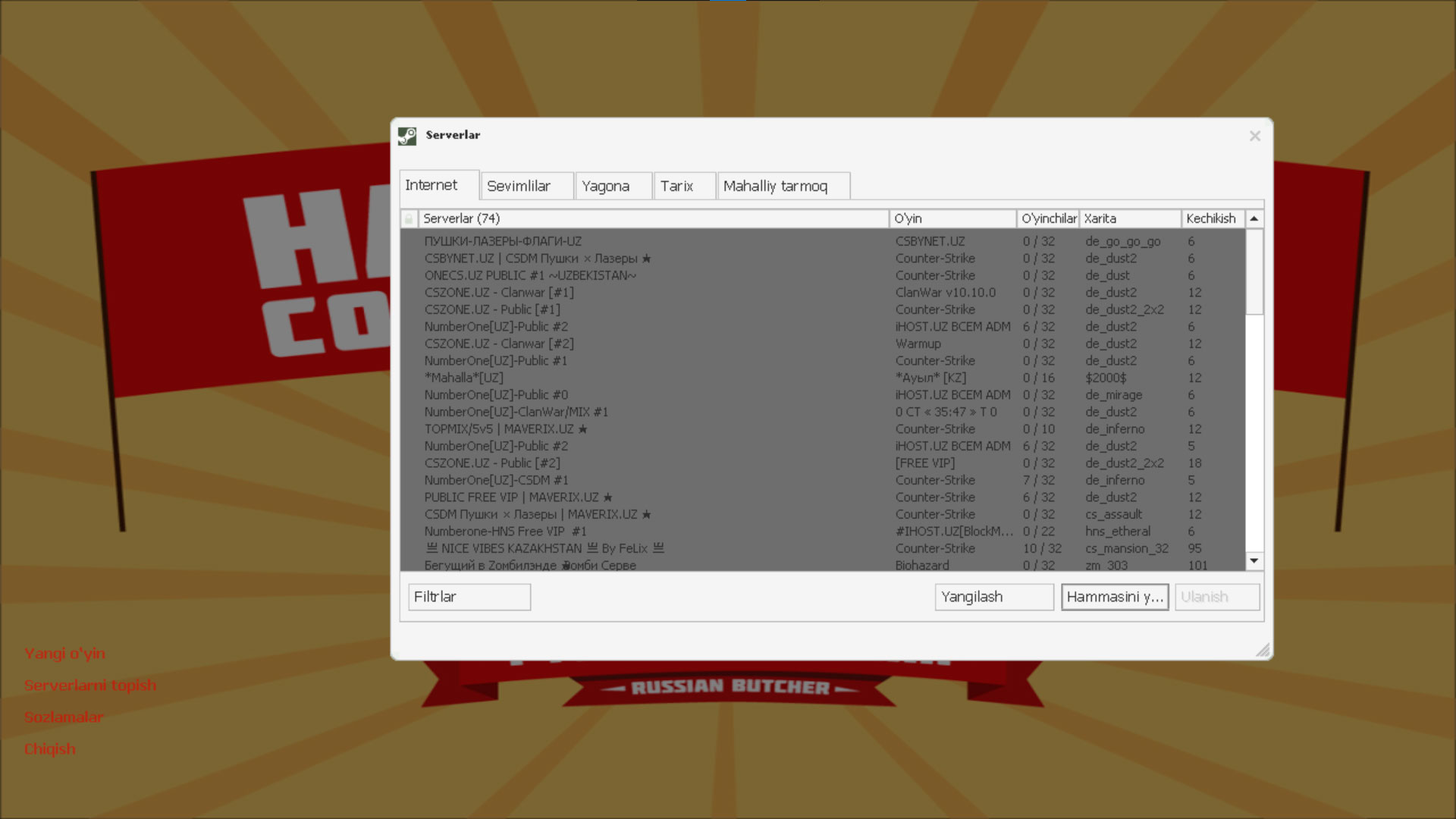Click map cell de_go_go_go
The width and height of the screenshot is (1456, 819).
click(x=1122, y=241)
